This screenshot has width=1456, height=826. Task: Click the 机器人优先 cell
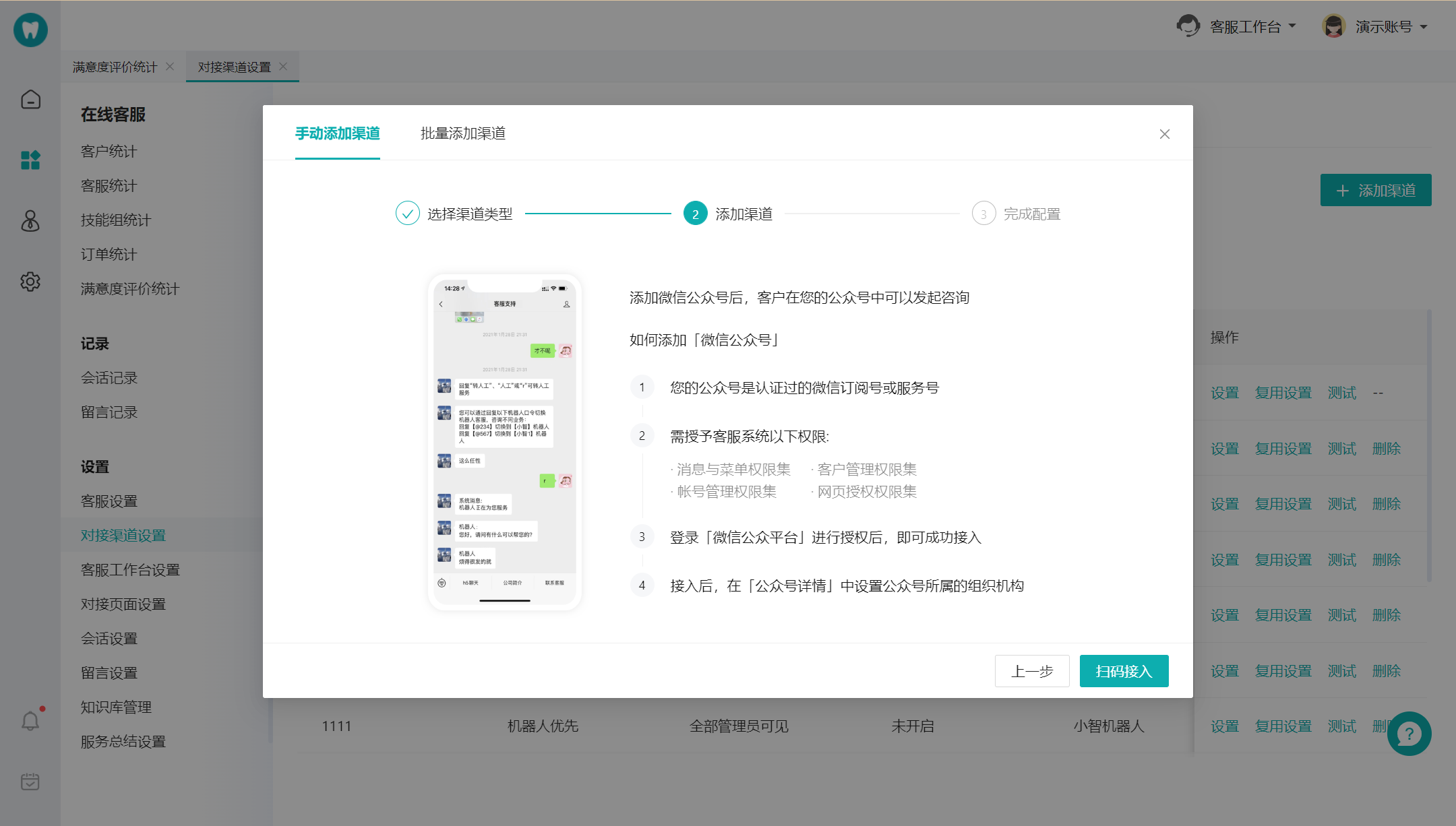pos(543,726)
